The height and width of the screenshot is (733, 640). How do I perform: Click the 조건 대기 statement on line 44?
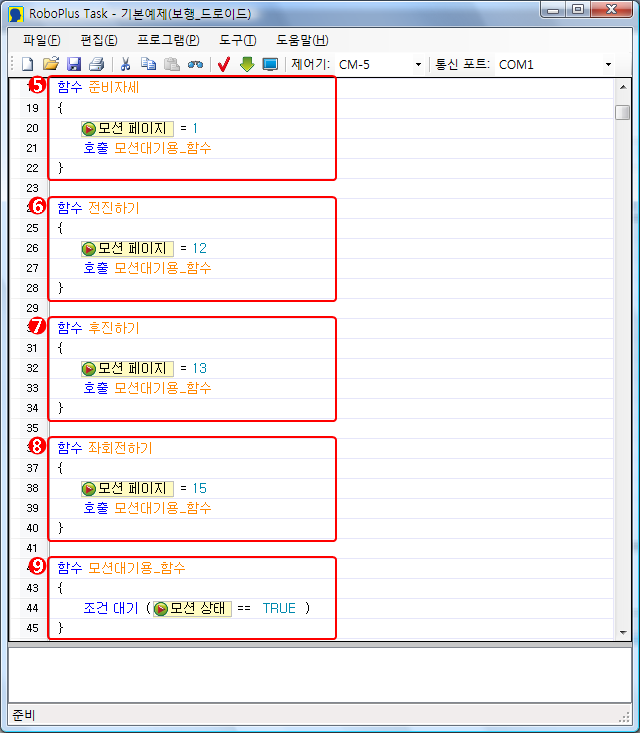tap(111, 608)
